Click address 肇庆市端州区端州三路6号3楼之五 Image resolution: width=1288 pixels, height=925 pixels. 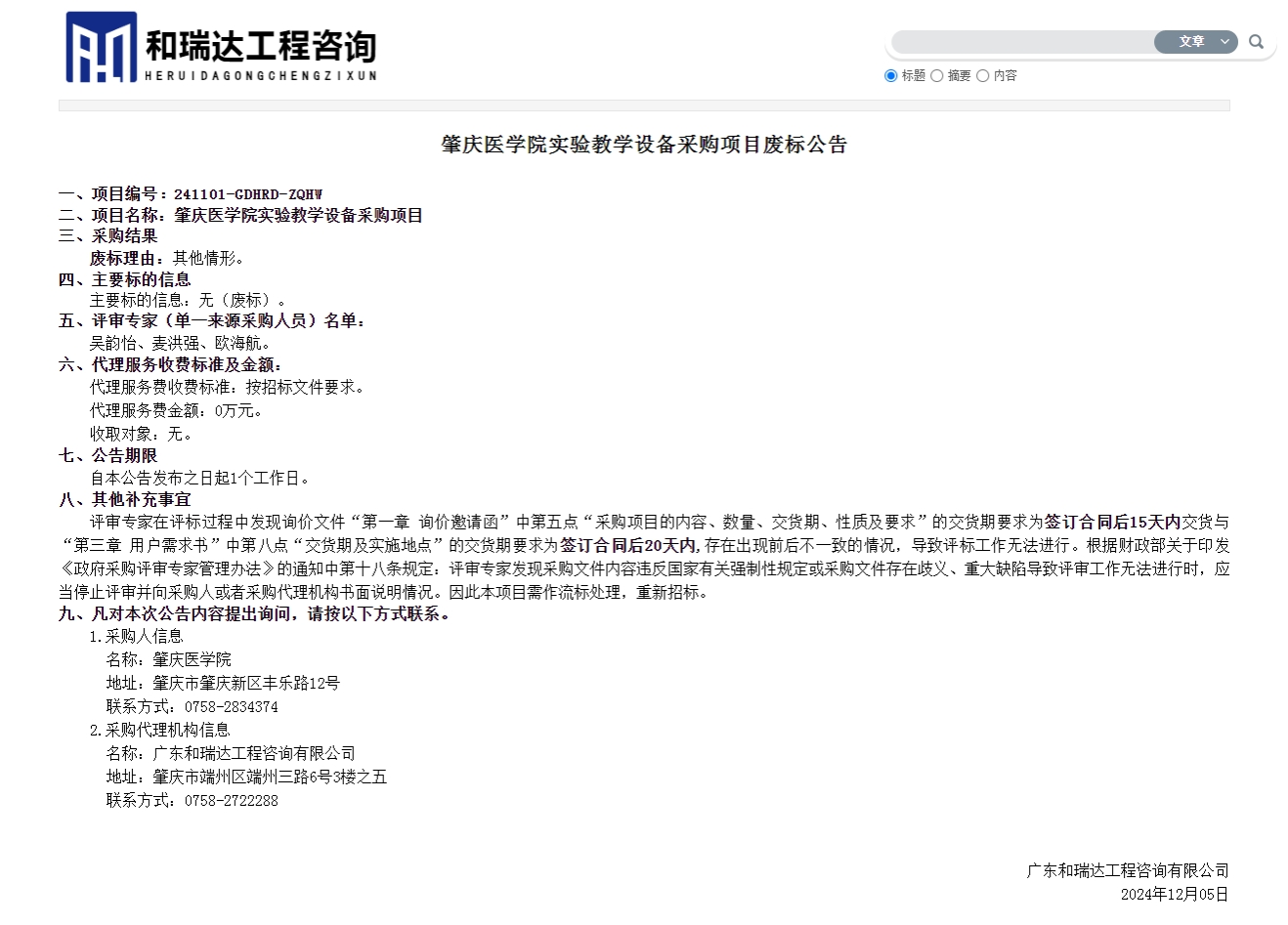pos(270,777)
